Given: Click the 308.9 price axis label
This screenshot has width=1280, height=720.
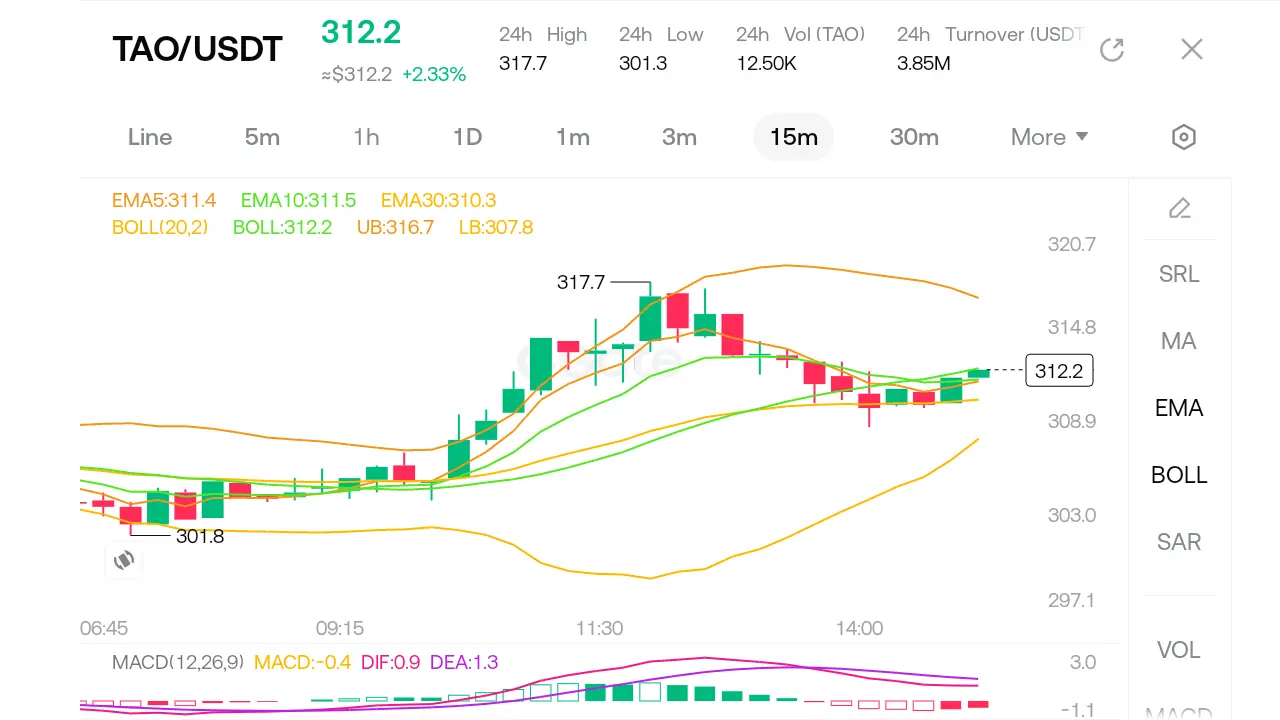Looking at the screenshot, I should (1072, 421).
